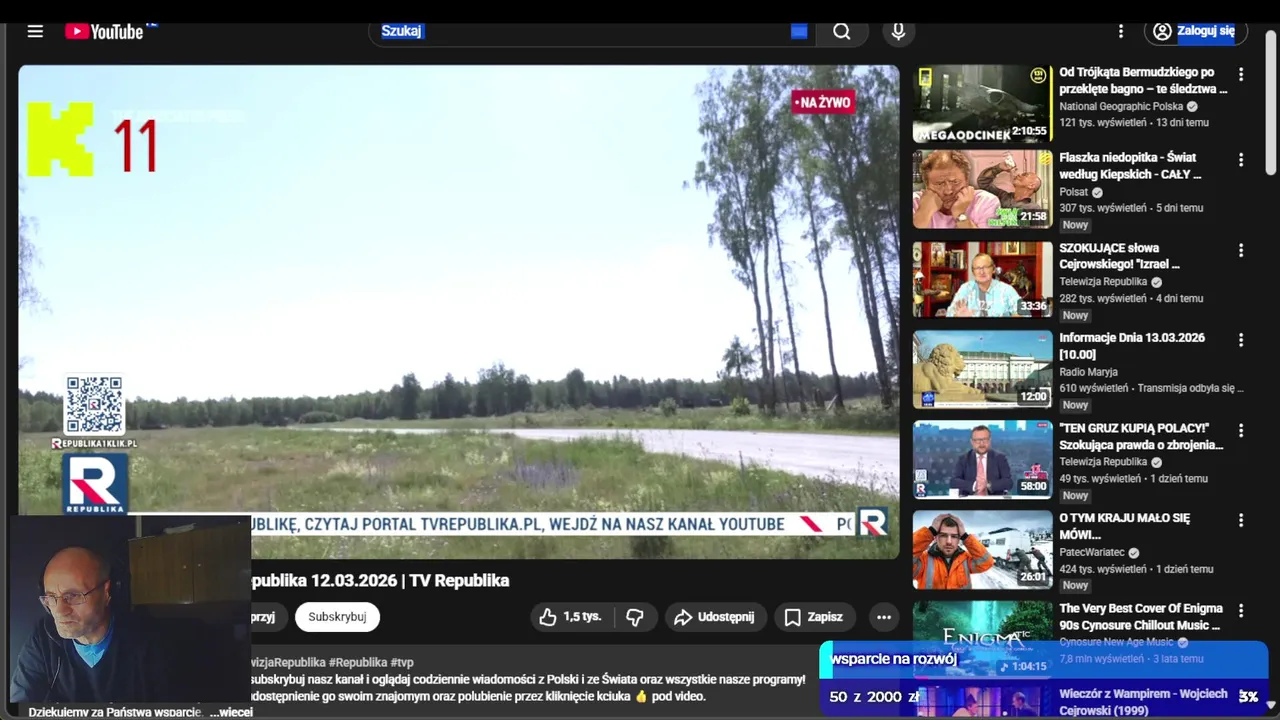Viewport: 1280px width, 720px height.
Task: Click the #tvp hashtag
Action: tap(402, 662)
